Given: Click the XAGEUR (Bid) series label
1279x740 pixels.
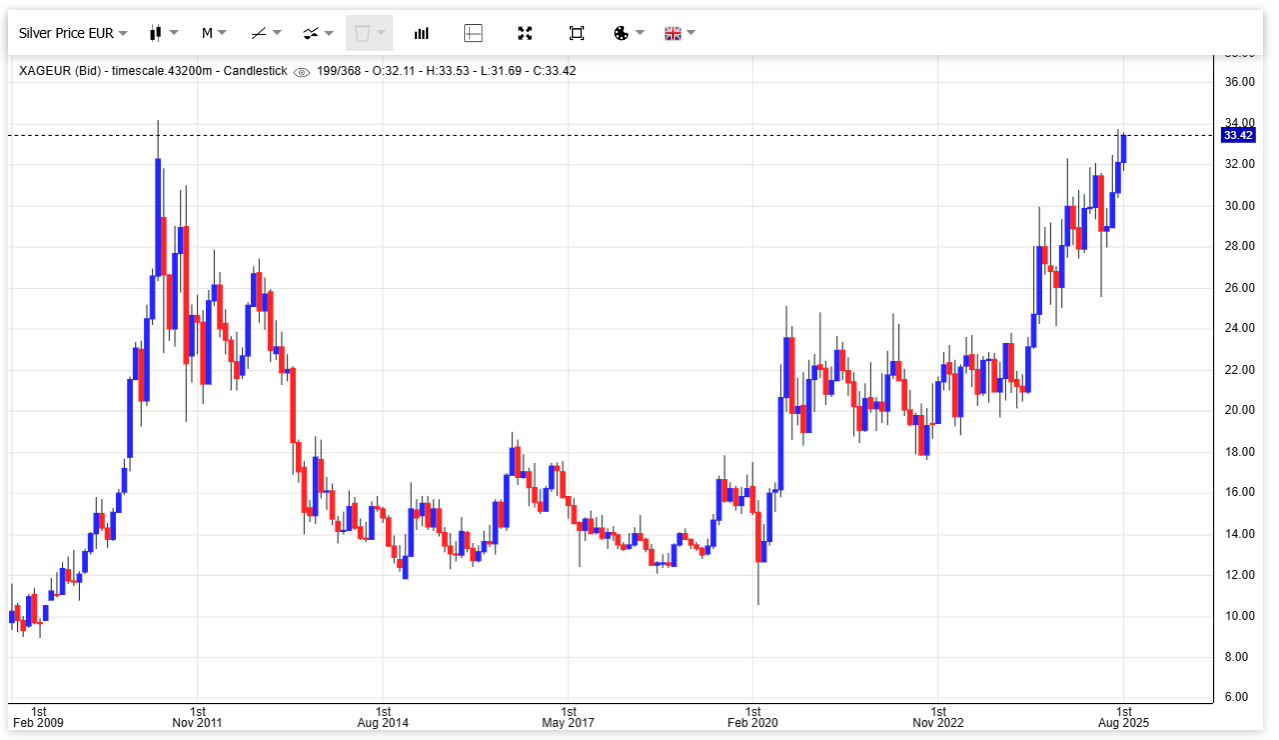Looking at the screenshot, I should click(62, 71).
